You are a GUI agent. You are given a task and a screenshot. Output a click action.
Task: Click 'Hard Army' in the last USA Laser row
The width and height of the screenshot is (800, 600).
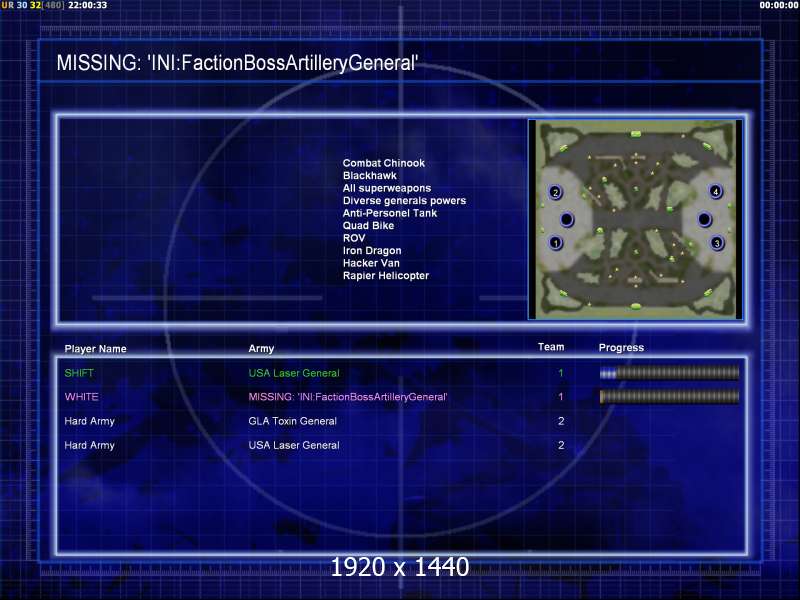pyautogui.click(x=89, y=445)
